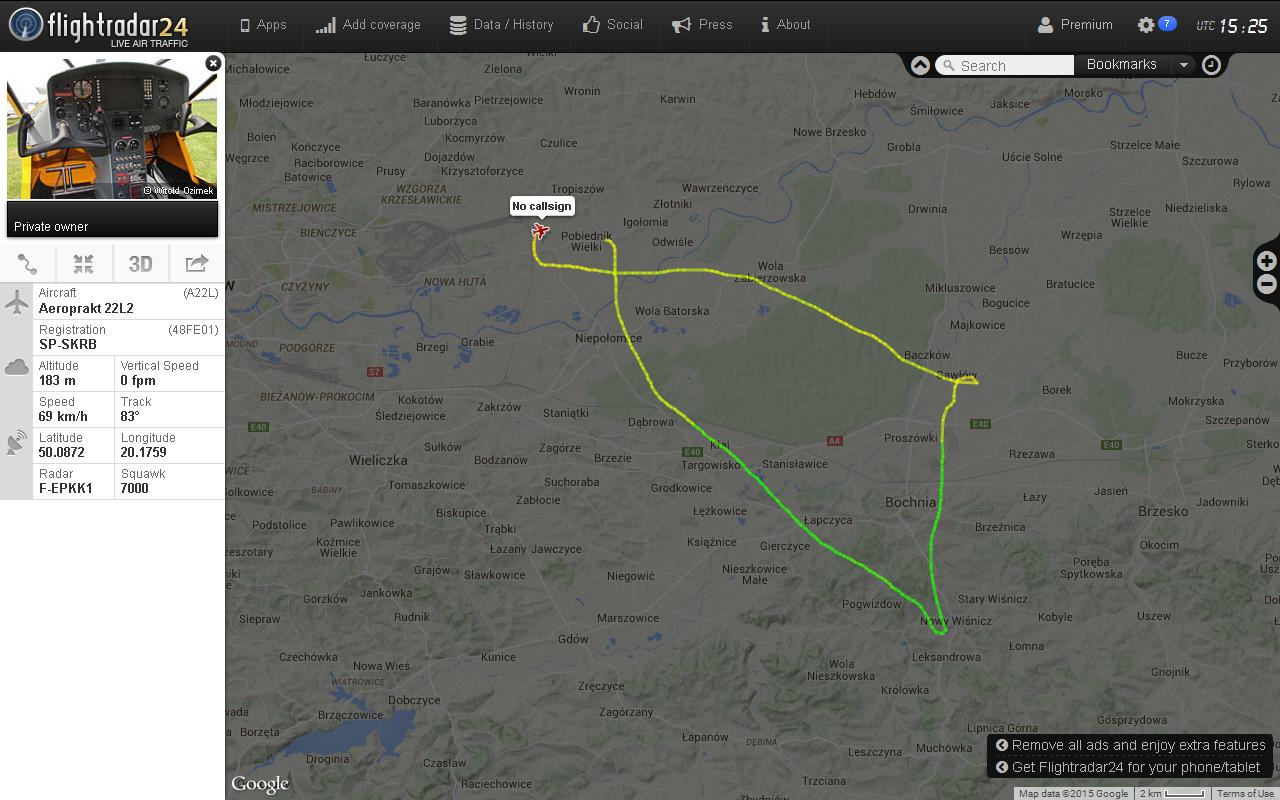The width and height of the screenshot is (1280, 800).
Task: Click the route view icon in aircraft panel
Action: point(28,264)
